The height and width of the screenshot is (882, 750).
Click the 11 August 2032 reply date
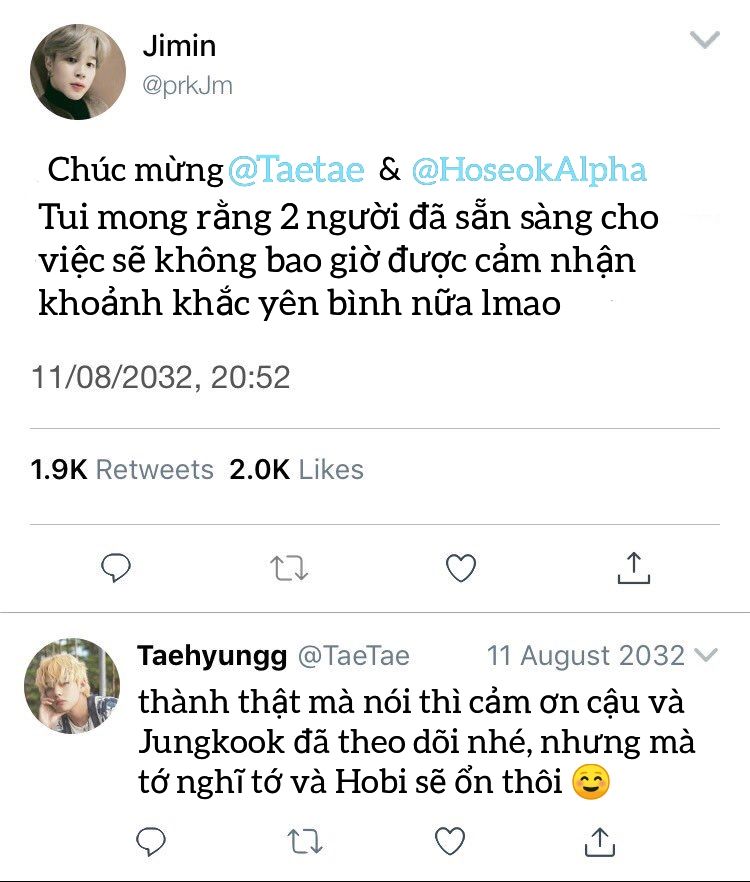click(585, 656)
